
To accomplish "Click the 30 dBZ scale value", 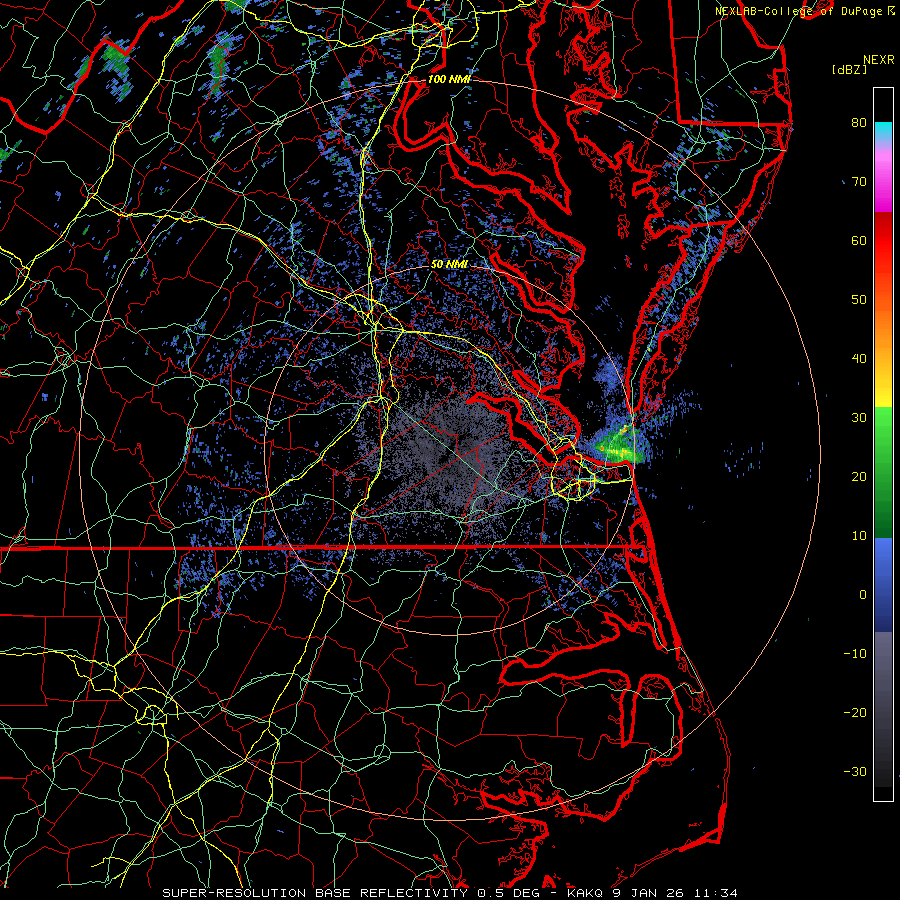I will [x=859, y=417].
